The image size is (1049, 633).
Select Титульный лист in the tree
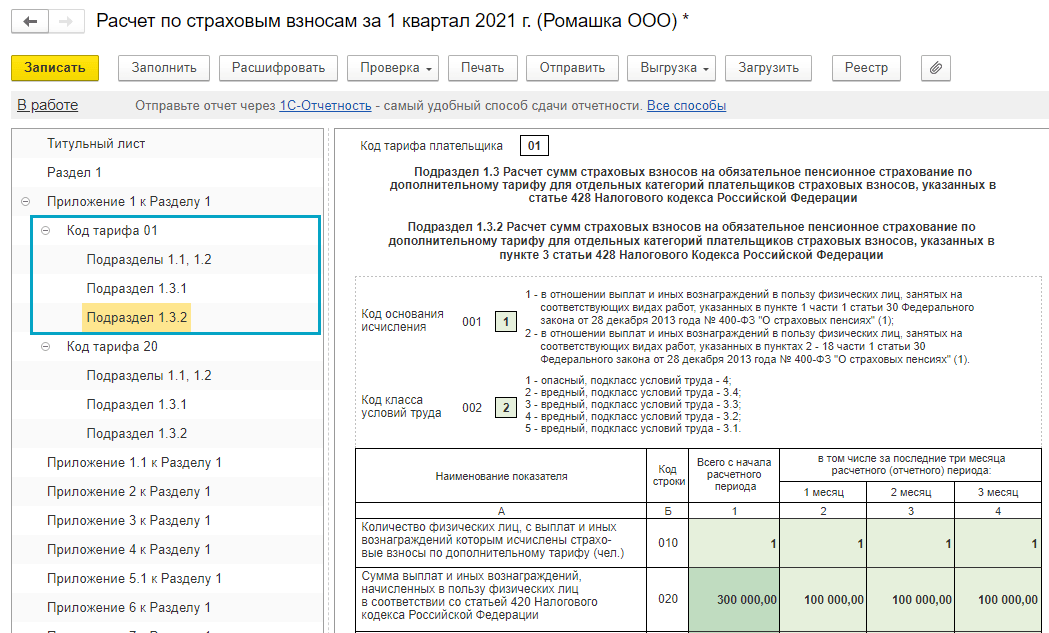(x=96, y=143)
